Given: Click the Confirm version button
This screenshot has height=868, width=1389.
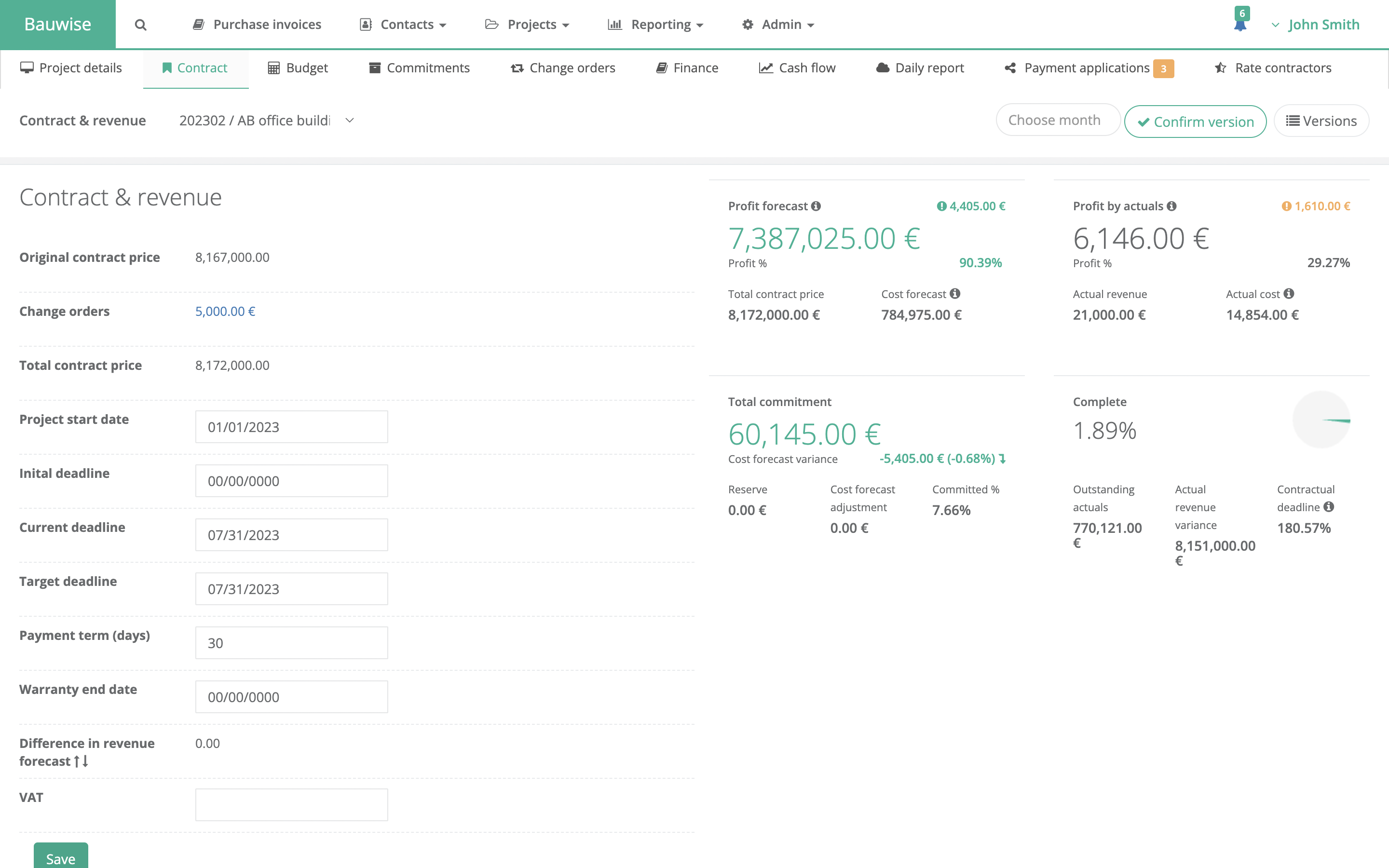Looking at the screenshot, I should tap(1195, 122).
